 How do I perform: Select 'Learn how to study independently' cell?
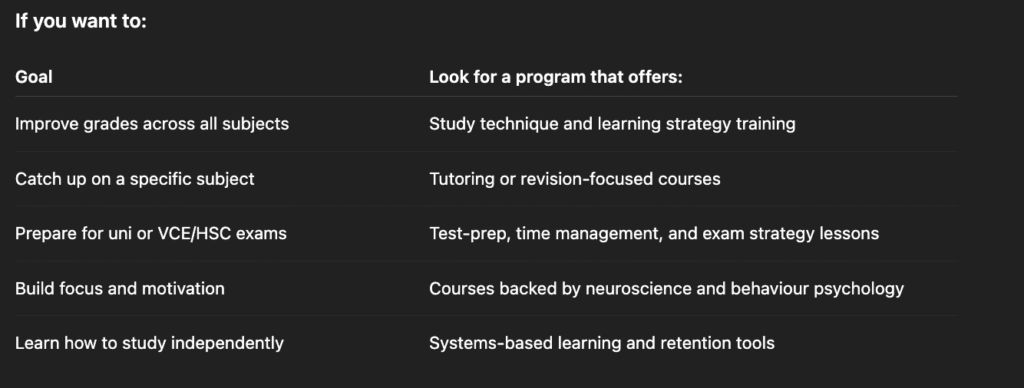[x=149, y=344]
